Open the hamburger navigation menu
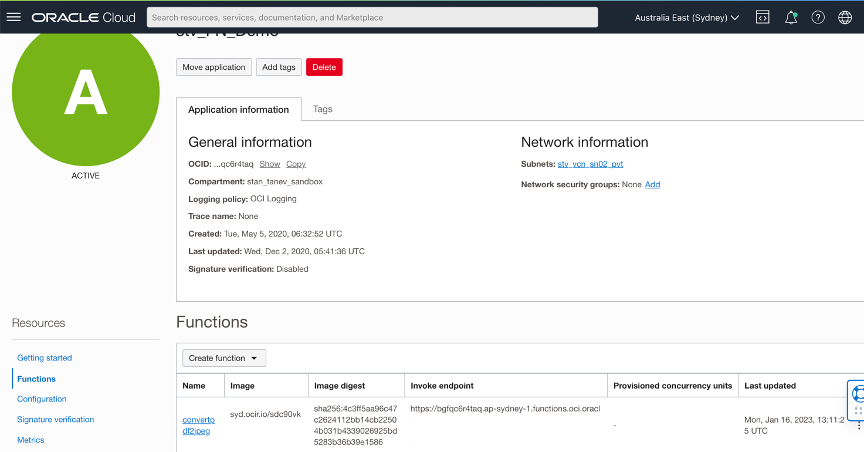 [x=14, y=17]
